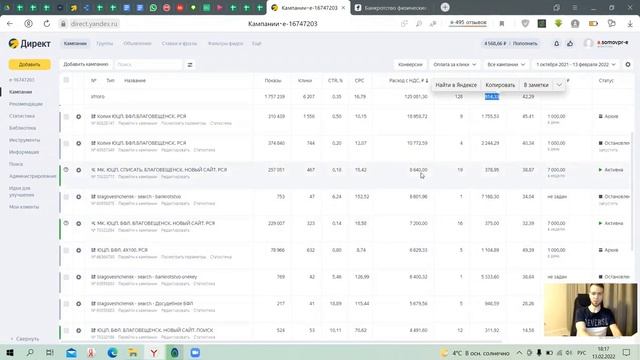Open Ещё menu in top navigation
The height and width of the screenshot is (360, 640).
point(256,43)
